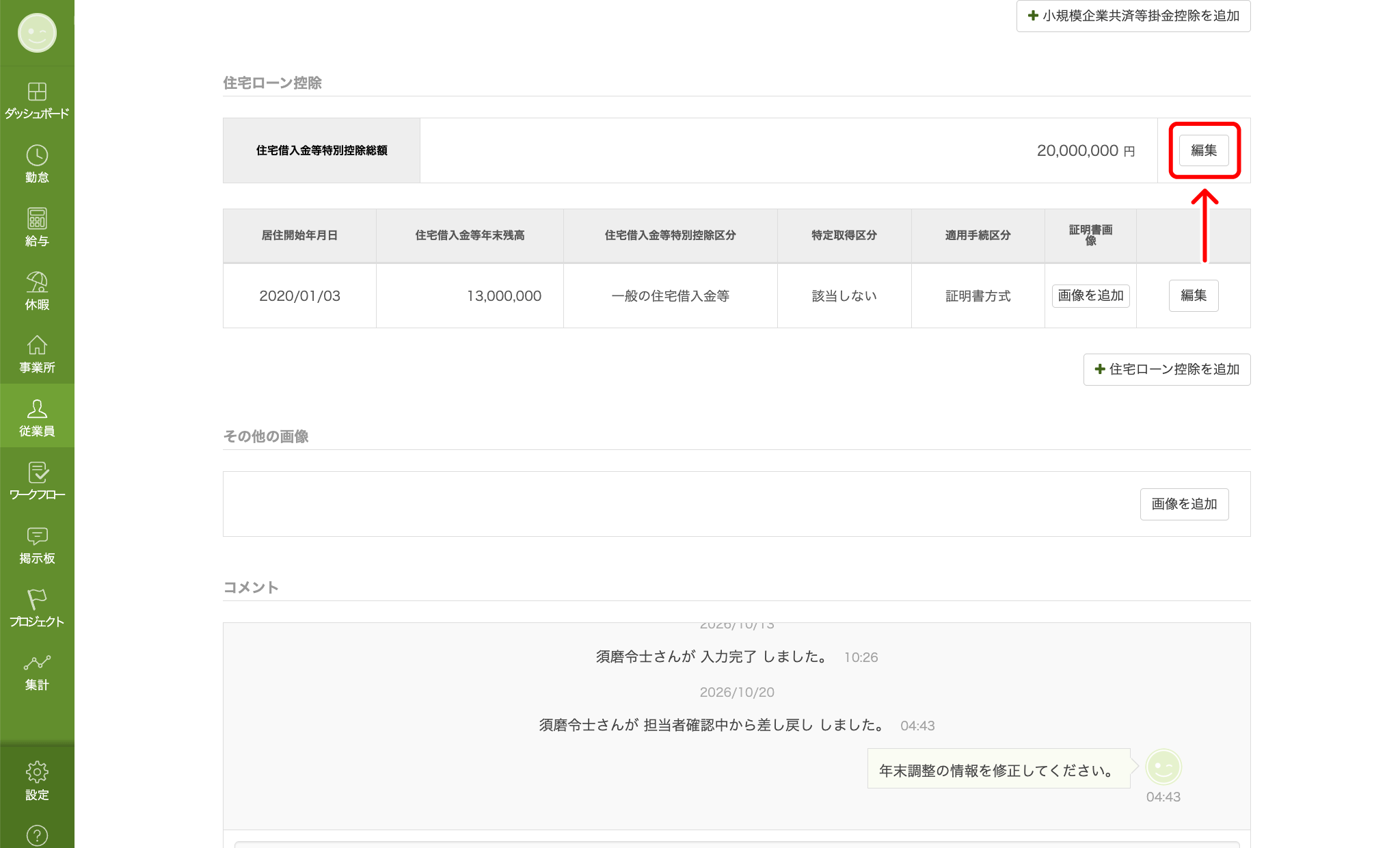Click the 該当しない cell

[844, 296]
